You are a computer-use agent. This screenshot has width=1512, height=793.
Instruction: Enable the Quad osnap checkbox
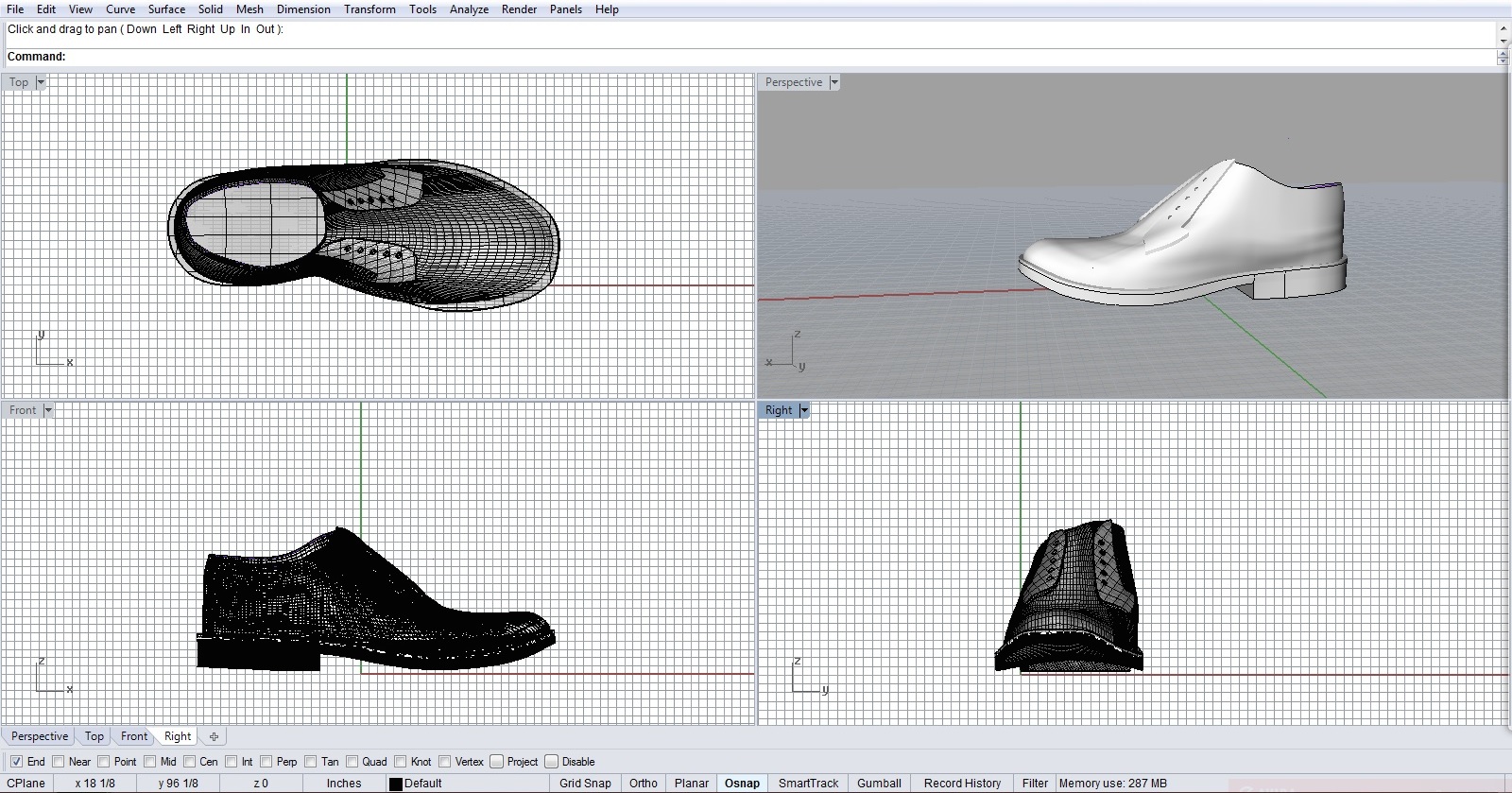point(352,762)
